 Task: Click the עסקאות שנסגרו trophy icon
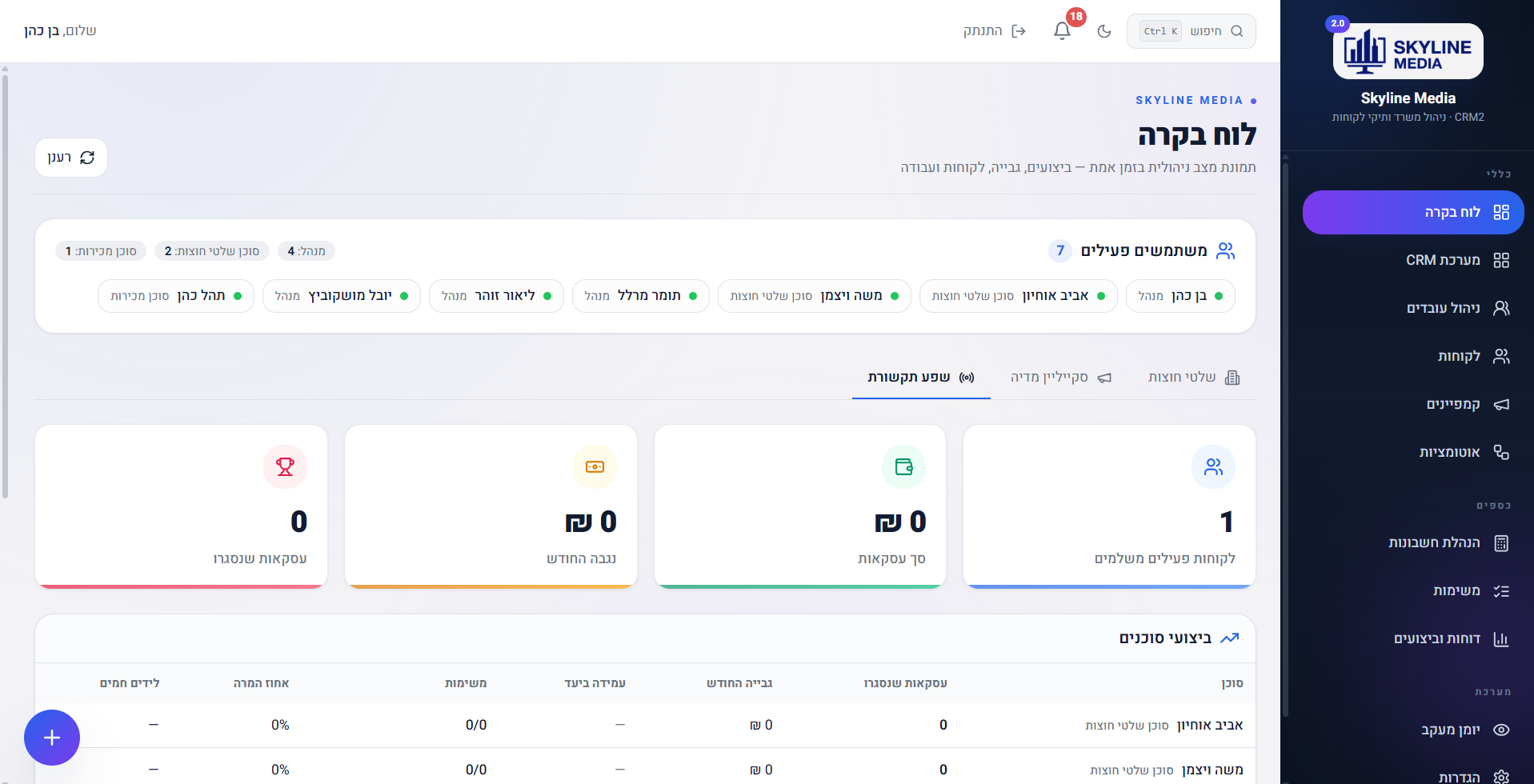coord(285,467)
